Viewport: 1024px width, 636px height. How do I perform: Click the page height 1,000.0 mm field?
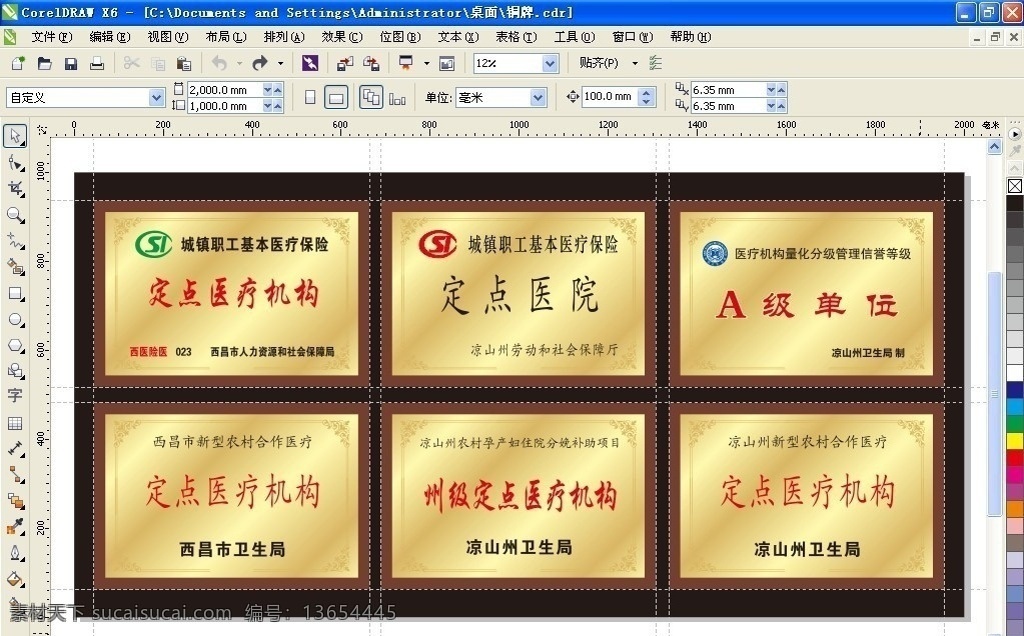coord(225,106)
